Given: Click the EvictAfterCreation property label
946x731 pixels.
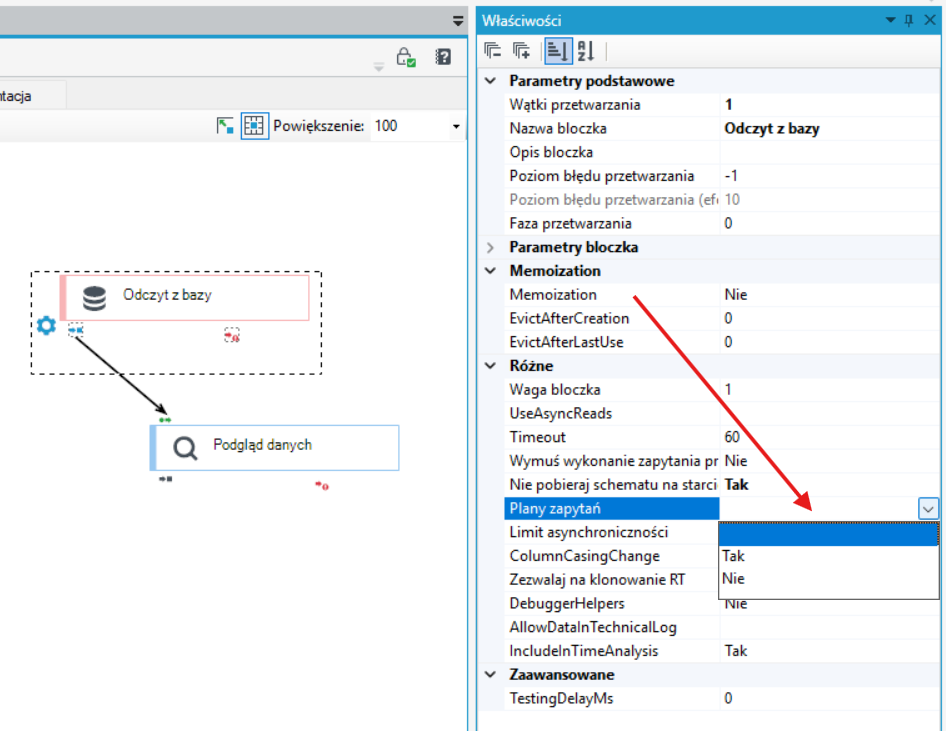Looking at the screenshot, I should (569, 318).
